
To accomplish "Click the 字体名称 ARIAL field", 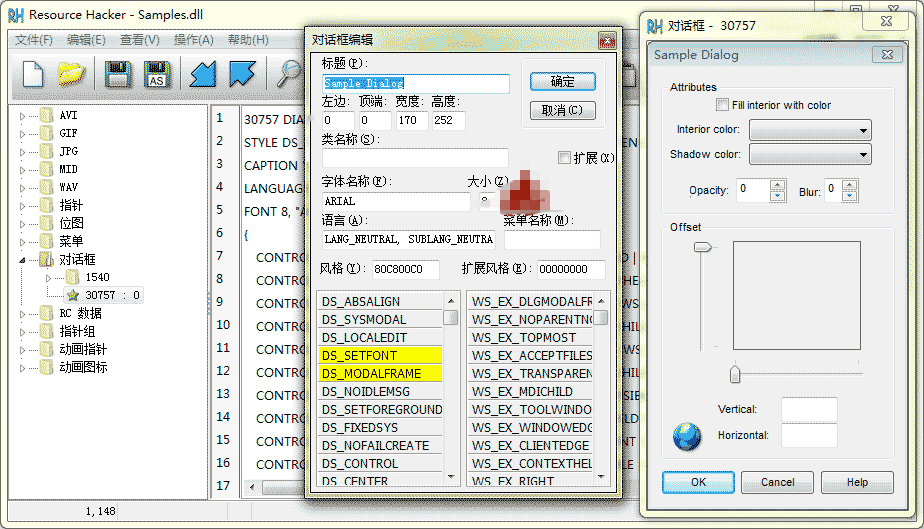I will (x=396, y=201).
